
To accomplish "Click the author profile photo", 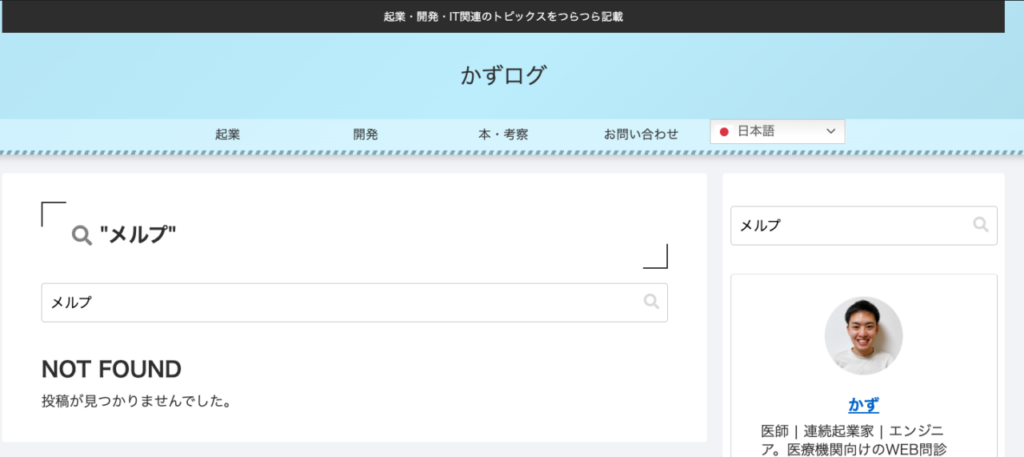I will (863, 336).
